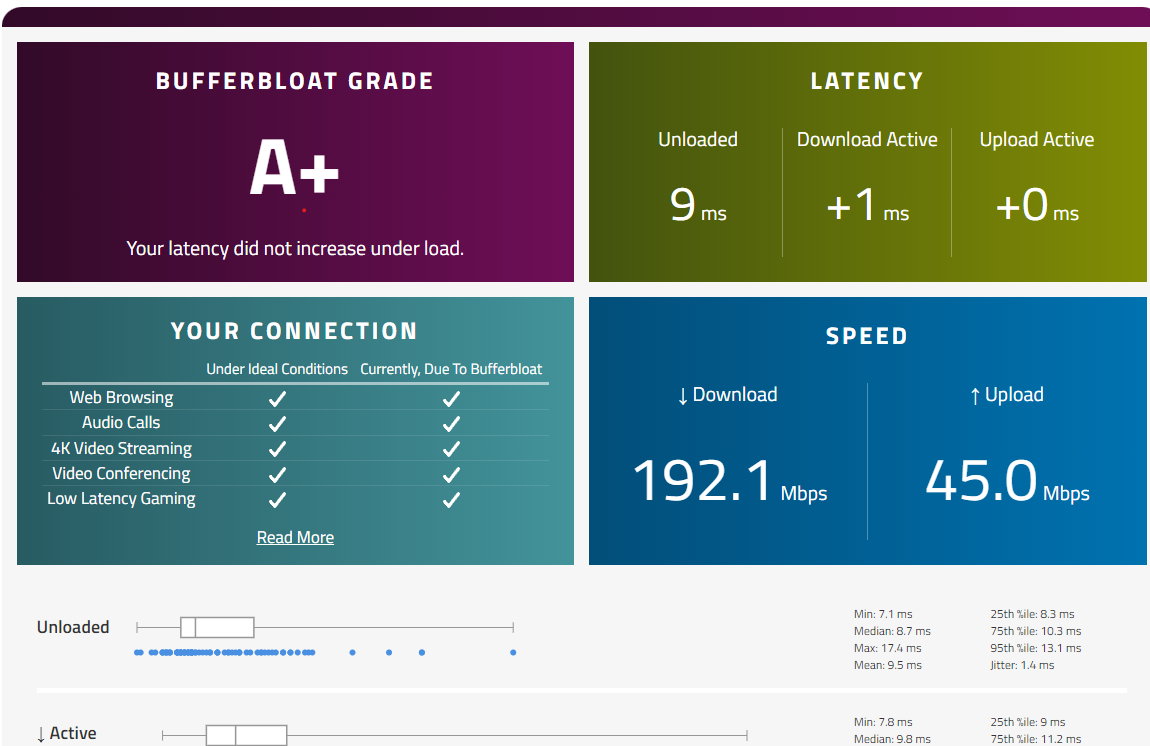Click the Web Browsing ideal conditions checkmark
1150x746 pixels.
click(277, 398)
